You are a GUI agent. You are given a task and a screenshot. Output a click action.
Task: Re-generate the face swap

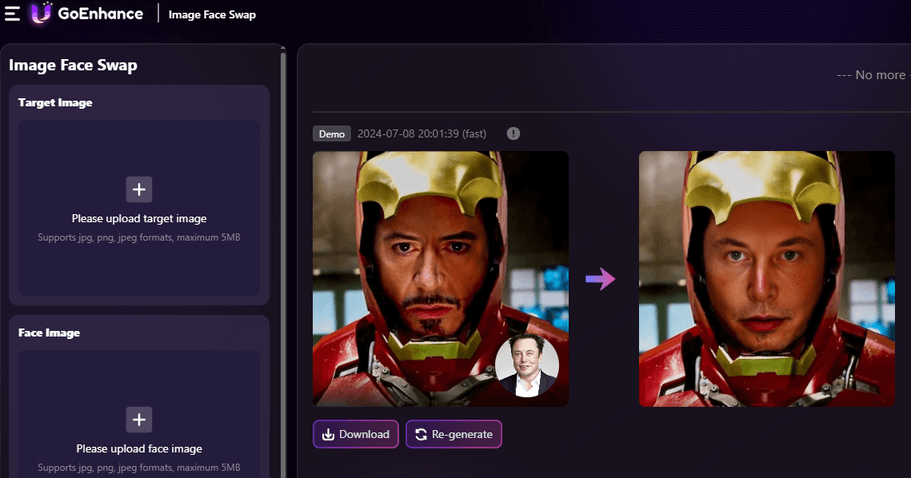(454, 434)
